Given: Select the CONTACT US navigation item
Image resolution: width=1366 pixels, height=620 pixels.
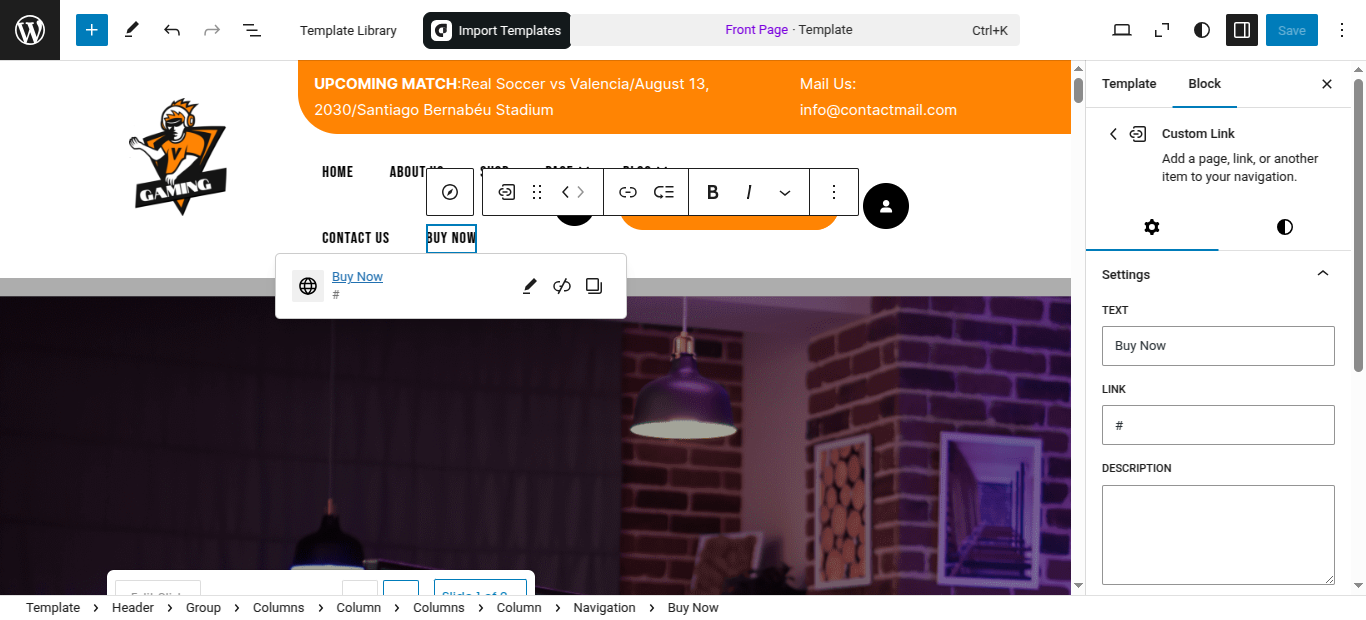Looking at the screenshot, I should click(356, 238).
